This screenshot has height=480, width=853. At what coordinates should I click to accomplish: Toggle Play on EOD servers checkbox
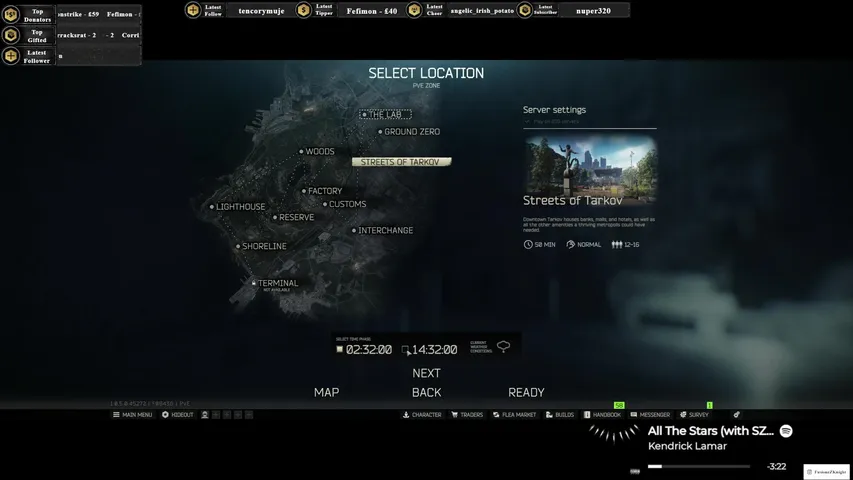(x=527, y=121)
